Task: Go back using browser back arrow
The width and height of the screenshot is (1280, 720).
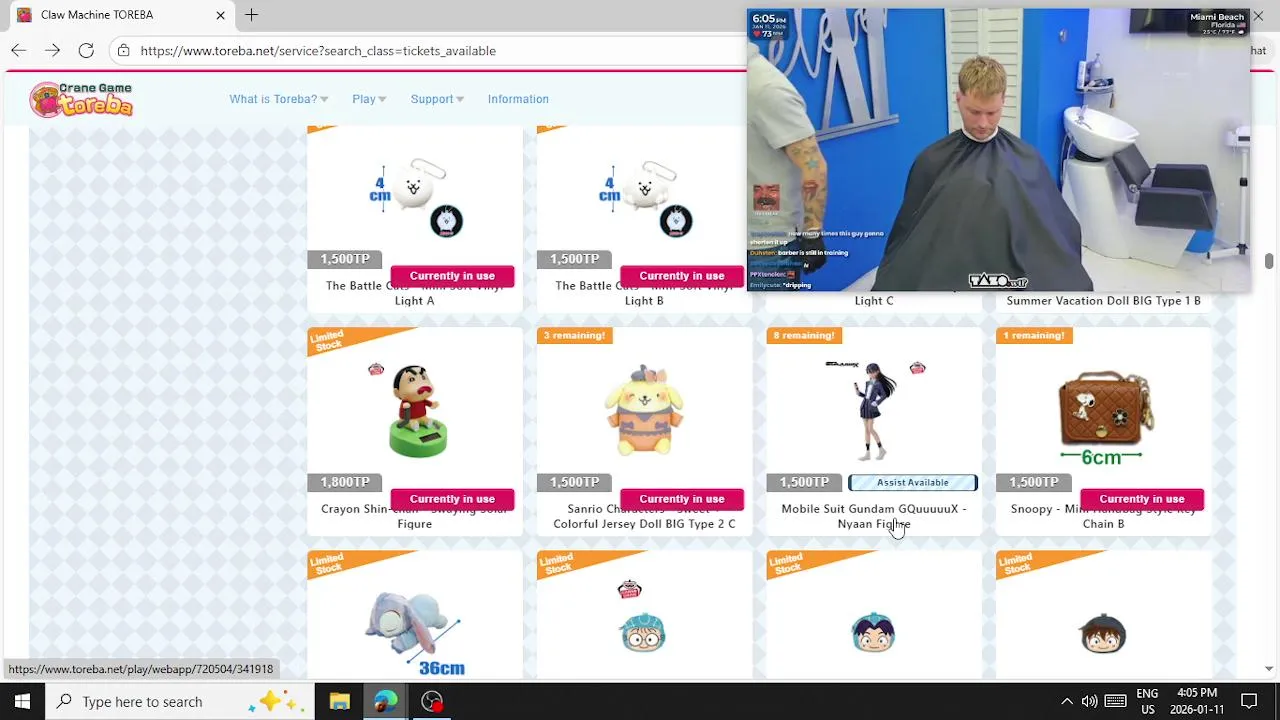Action: 19,50
